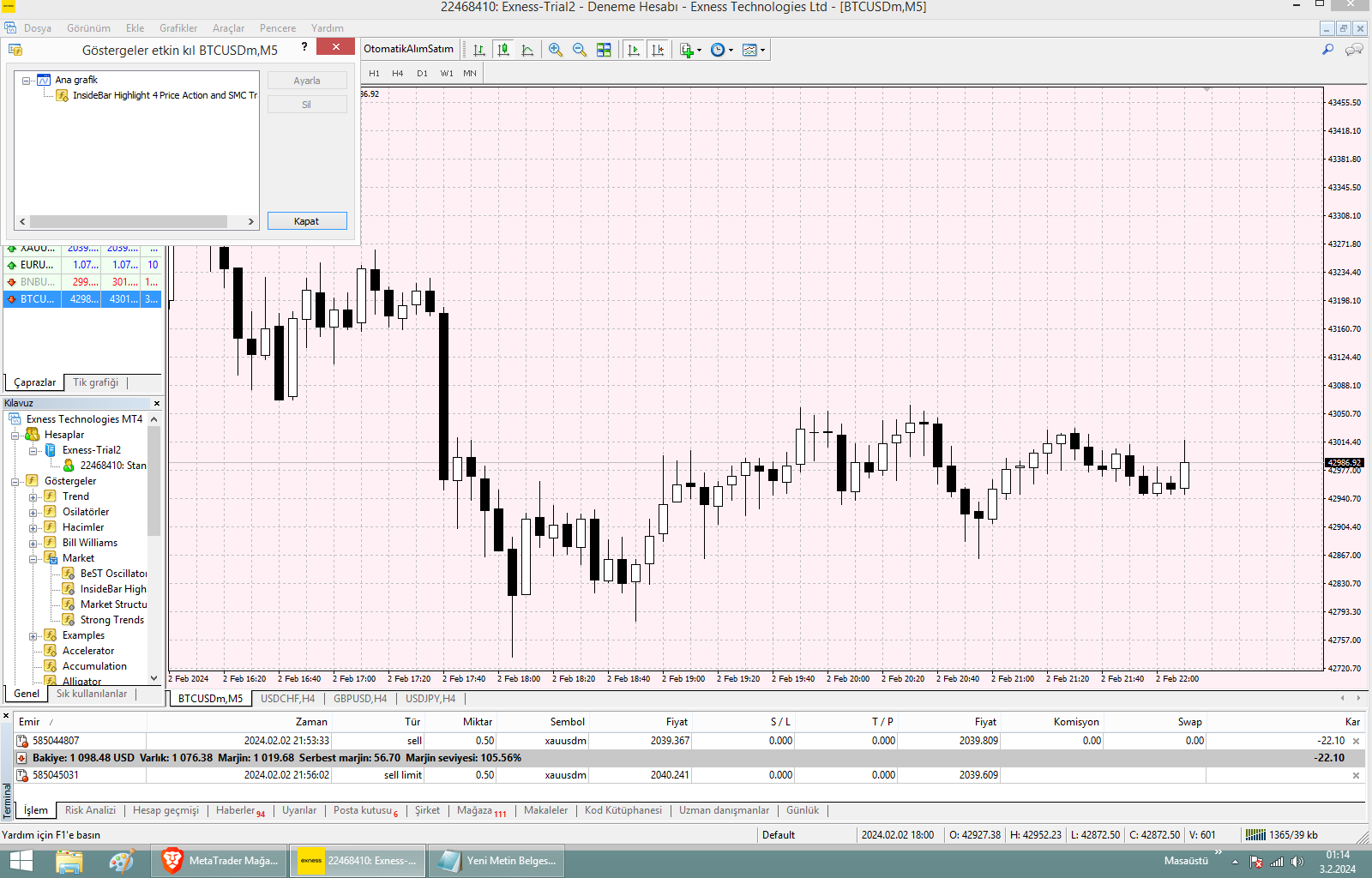Open the Görünüm menu
This screenshot has width=1372, height=878.
coord(88,28)
